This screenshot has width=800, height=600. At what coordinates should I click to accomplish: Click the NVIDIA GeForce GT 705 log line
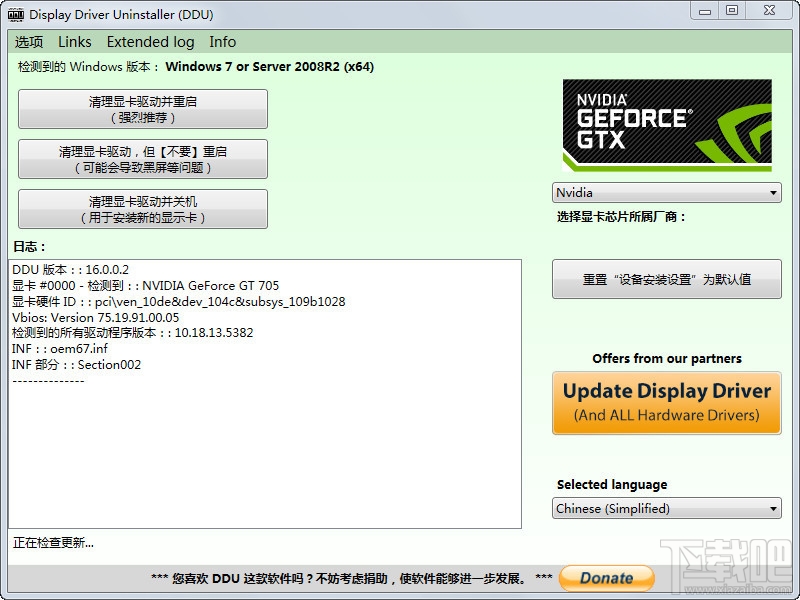[x=145, y=285]
